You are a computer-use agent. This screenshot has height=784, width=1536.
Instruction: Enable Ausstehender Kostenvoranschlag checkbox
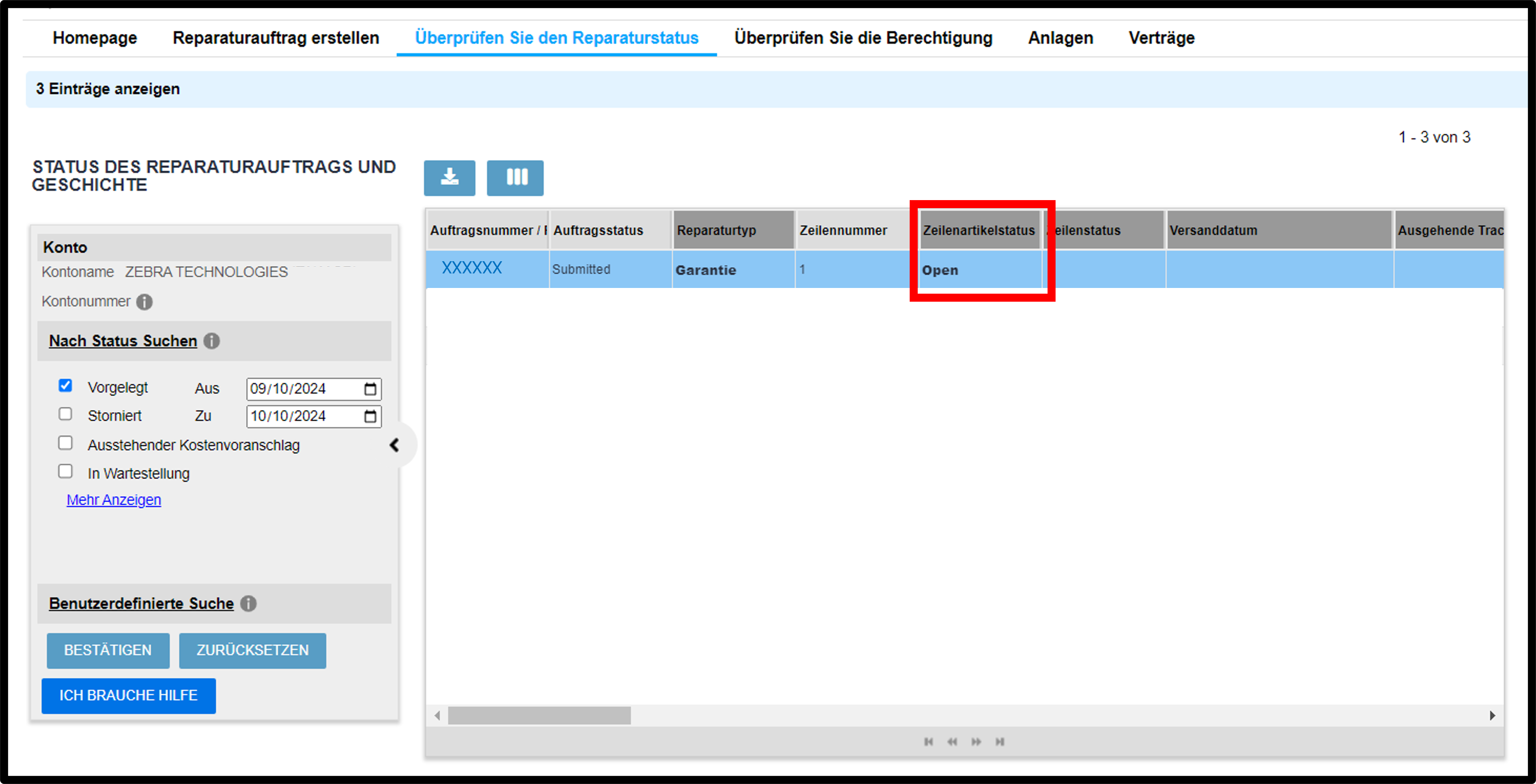(x=66, y=443)
